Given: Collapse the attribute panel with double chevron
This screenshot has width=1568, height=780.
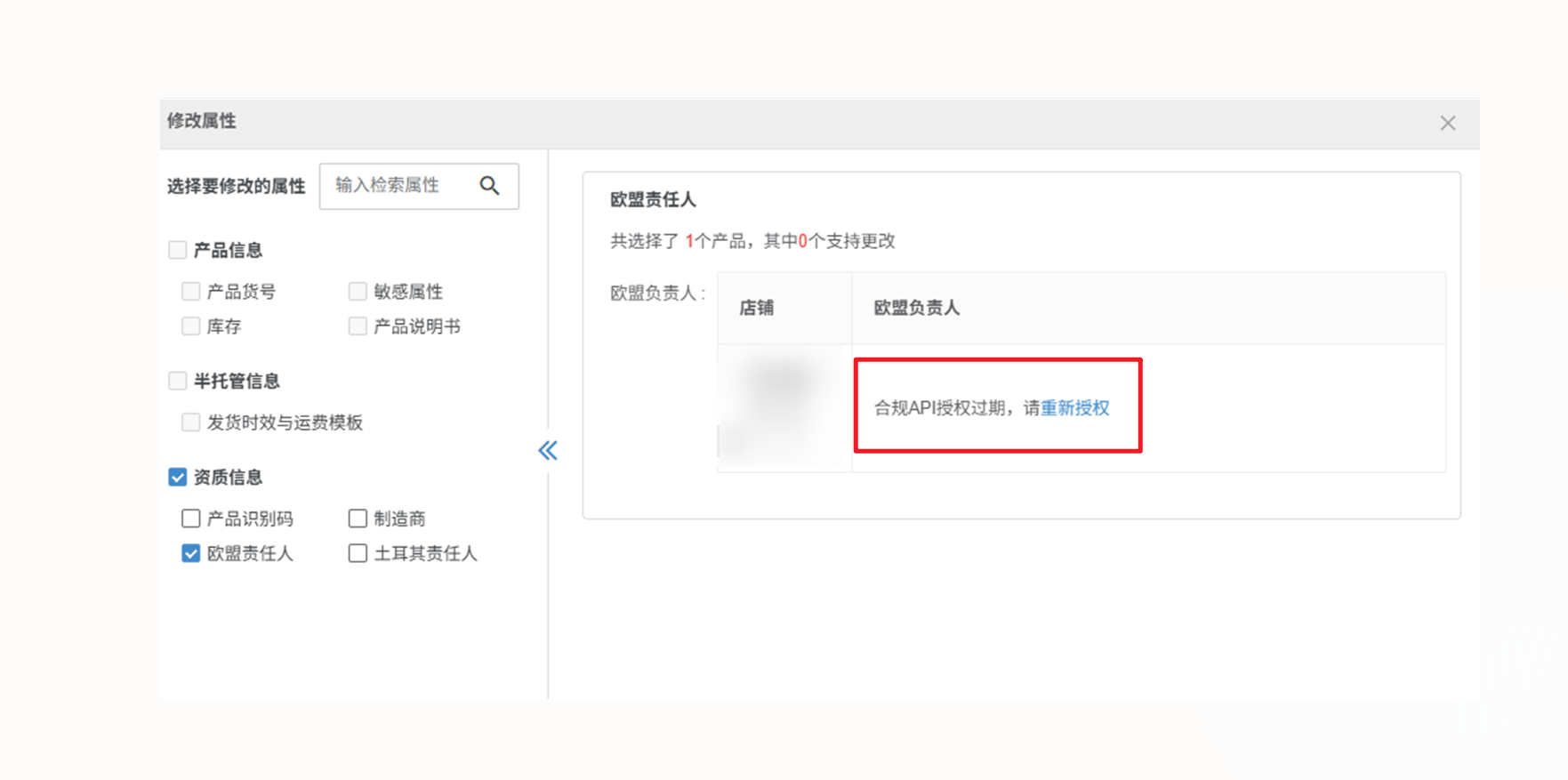Looking at the screenshot, I should pyautogui.click(x=548, y=451).
